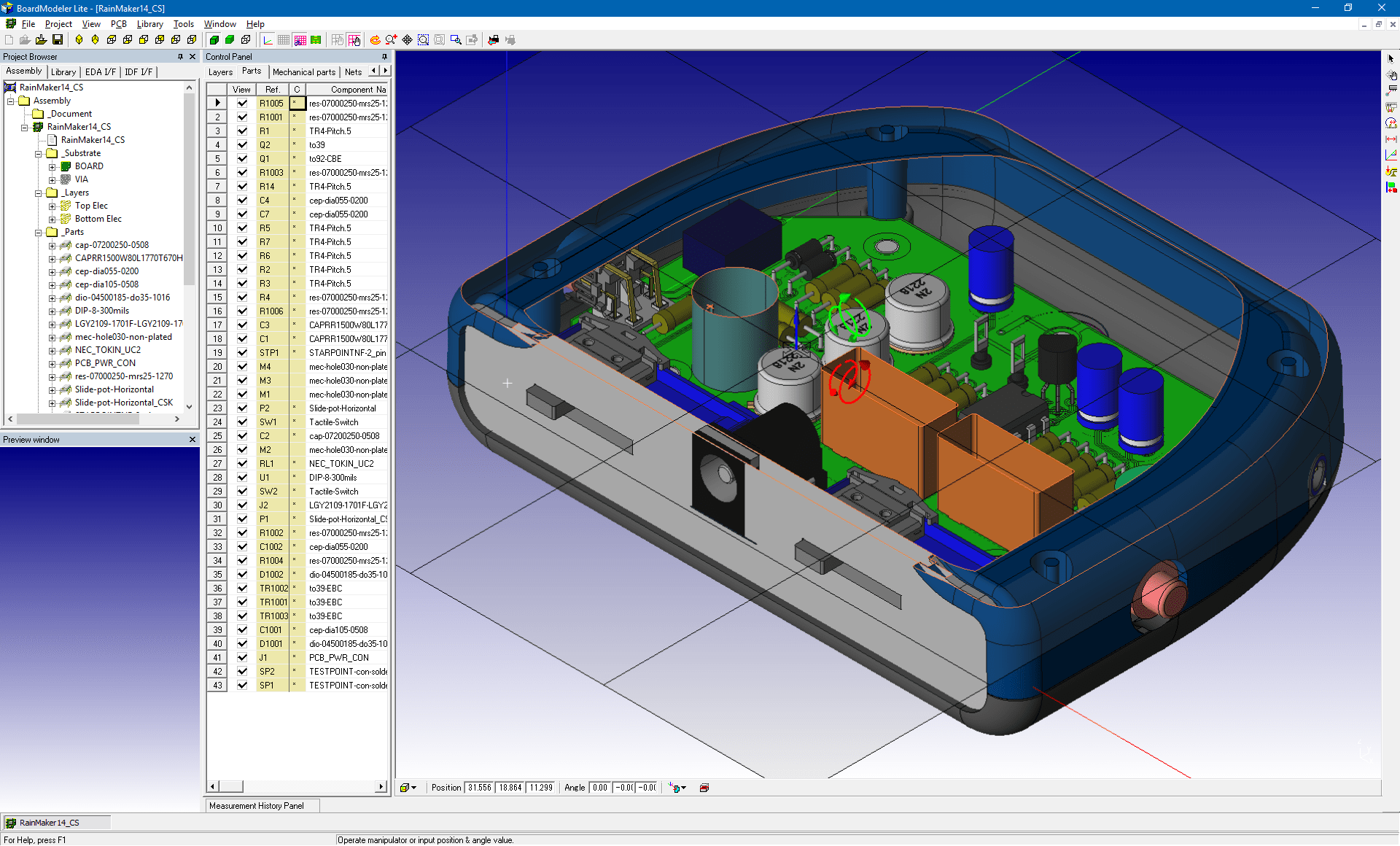Viewport: 1400px width, 846px height.
Task: Click the Project Browser horizontal scrollbar
Action: (93, 419)
